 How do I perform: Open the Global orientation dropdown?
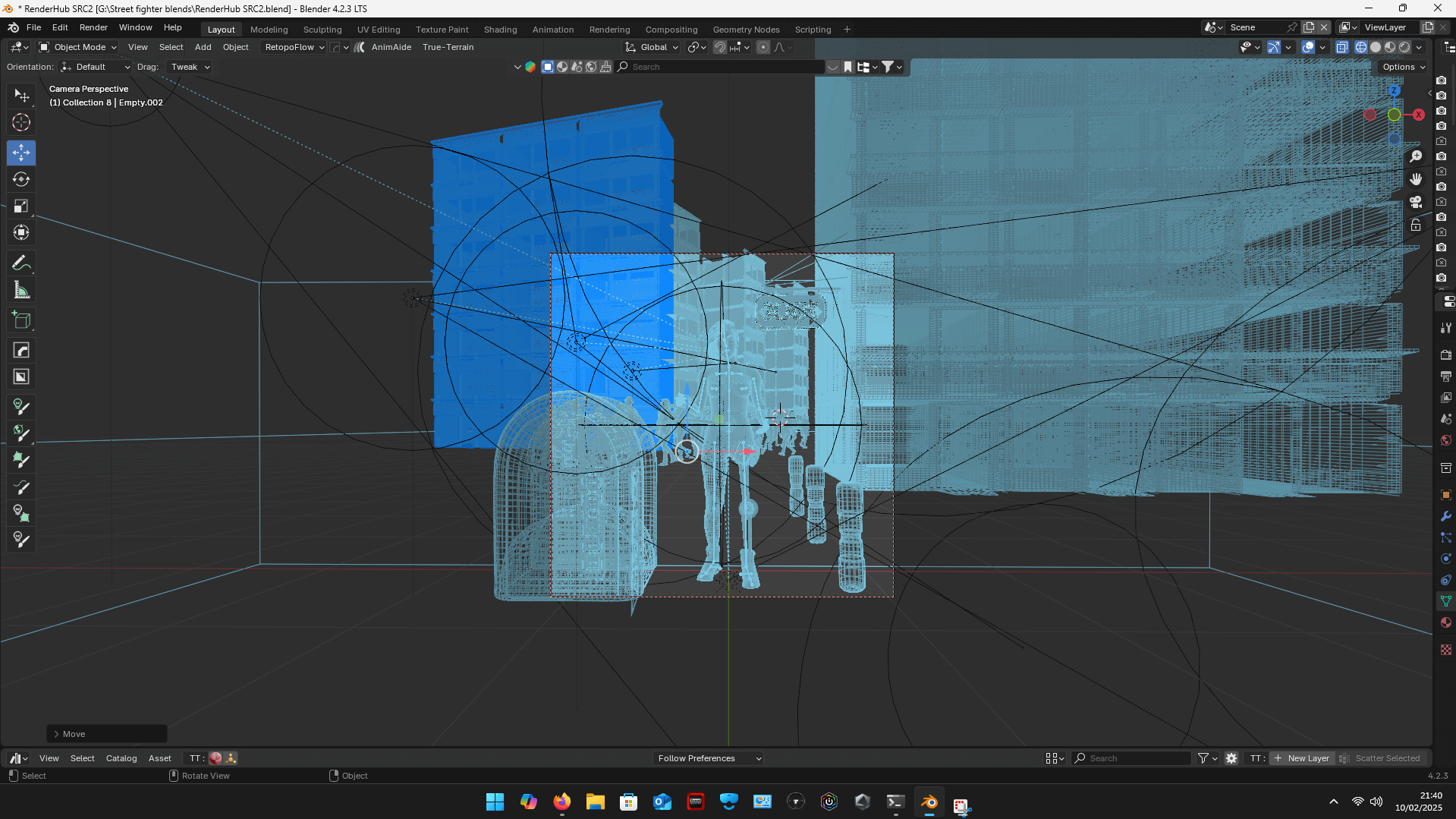652,47
